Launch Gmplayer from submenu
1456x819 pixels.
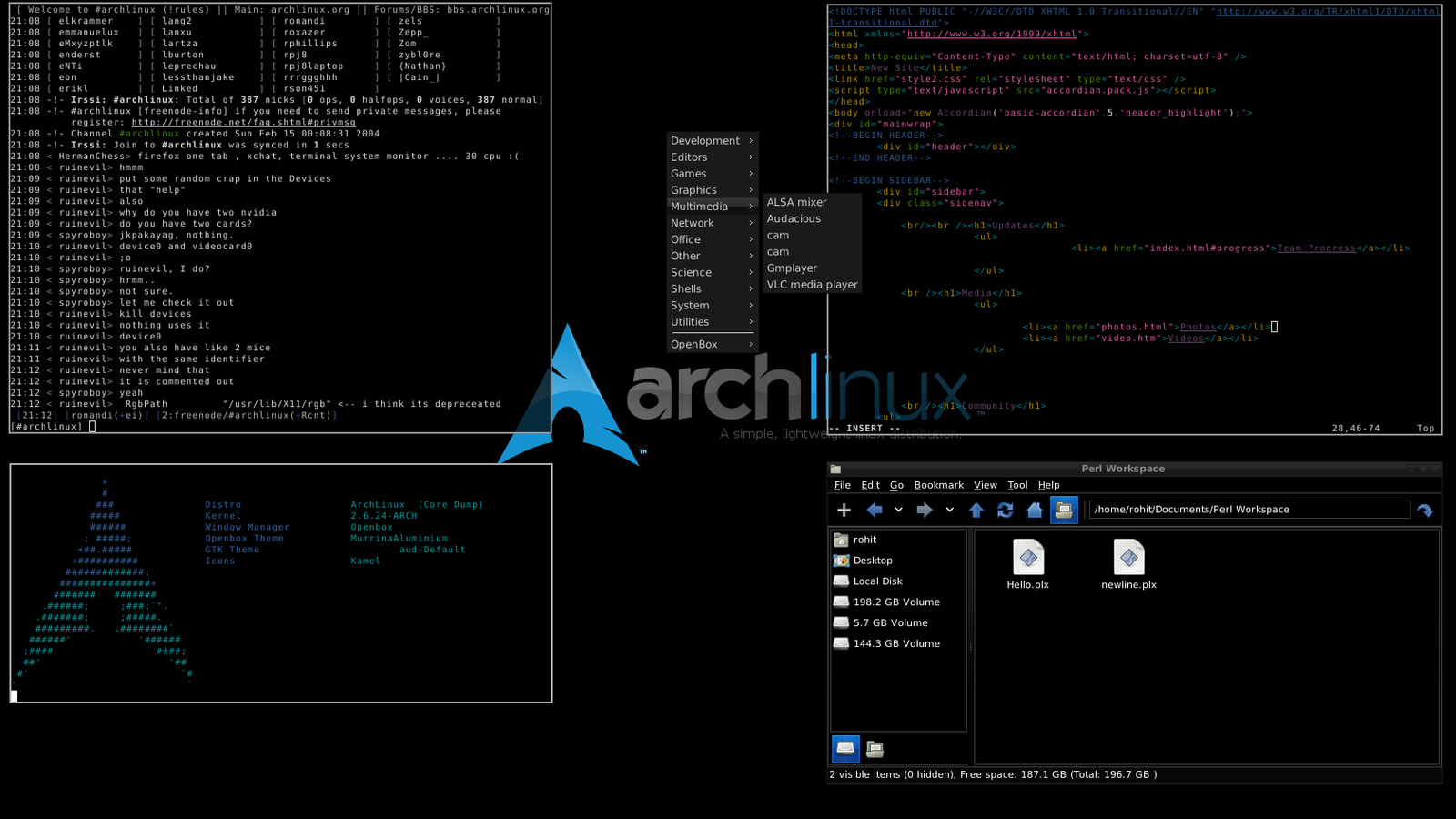coord(812,268)
